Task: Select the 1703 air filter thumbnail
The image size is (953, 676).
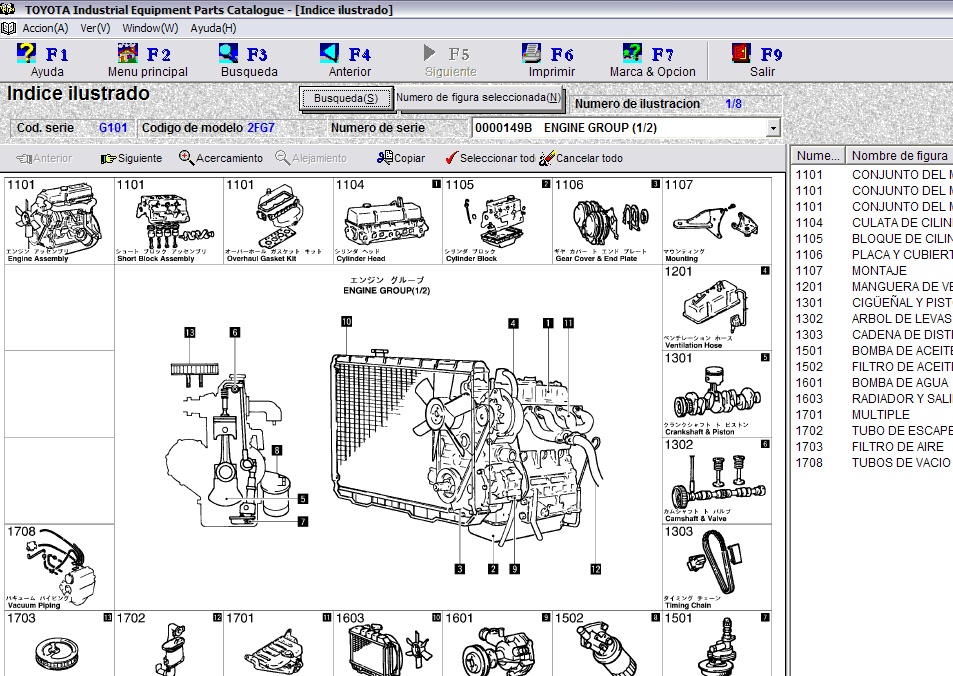Action: pyautogui.click(x=59, y=644)
